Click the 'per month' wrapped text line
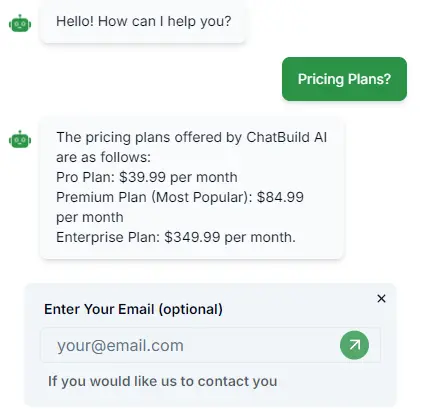 tap(90, 218)
